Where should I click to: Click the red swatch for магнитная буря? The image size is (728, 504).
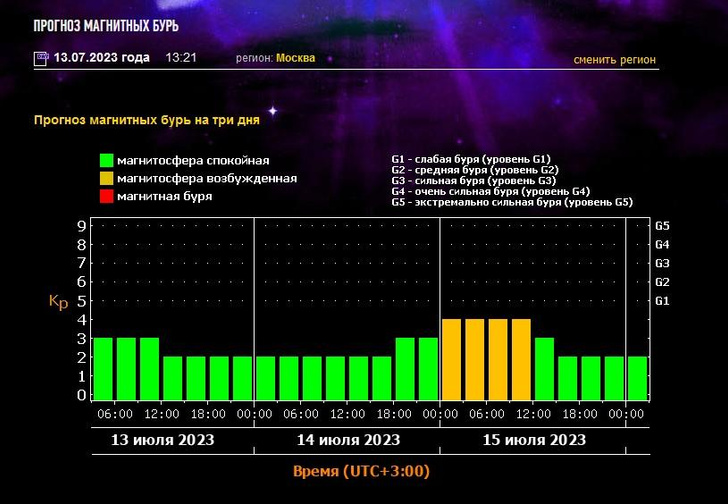pyautogui.click(x=106, y=196)
